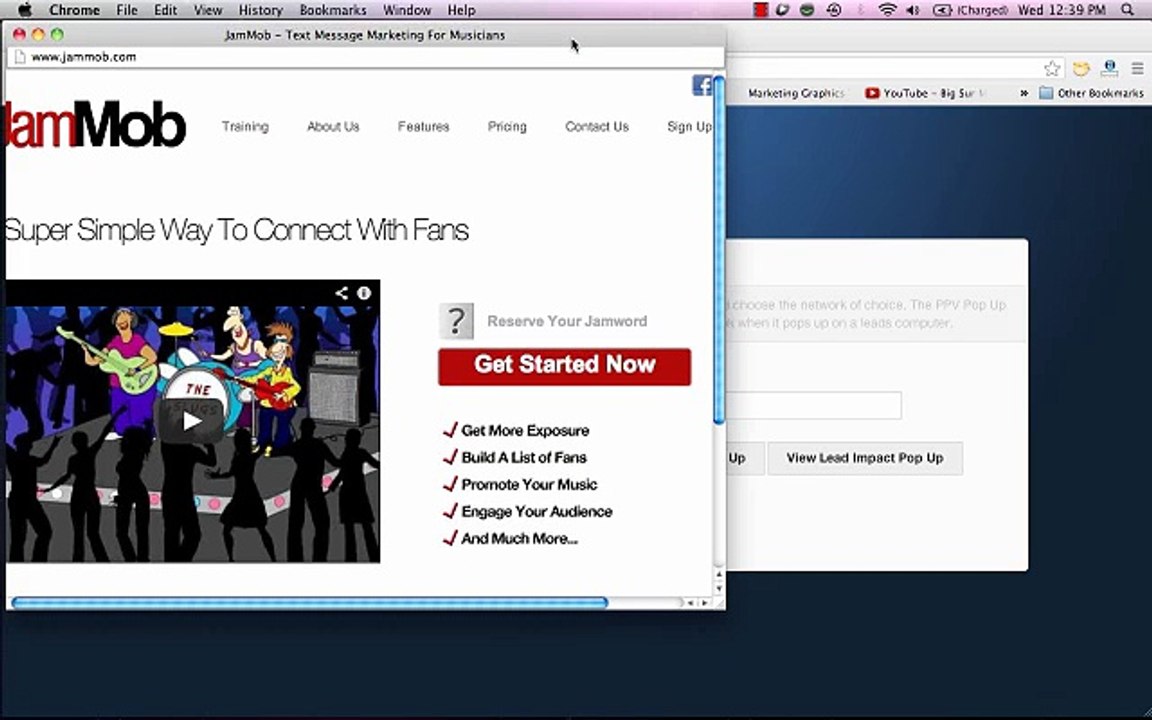Click the bookmark star in background Chrome window
This screenshot has height=720, width=1152.
pos(1052,69)
